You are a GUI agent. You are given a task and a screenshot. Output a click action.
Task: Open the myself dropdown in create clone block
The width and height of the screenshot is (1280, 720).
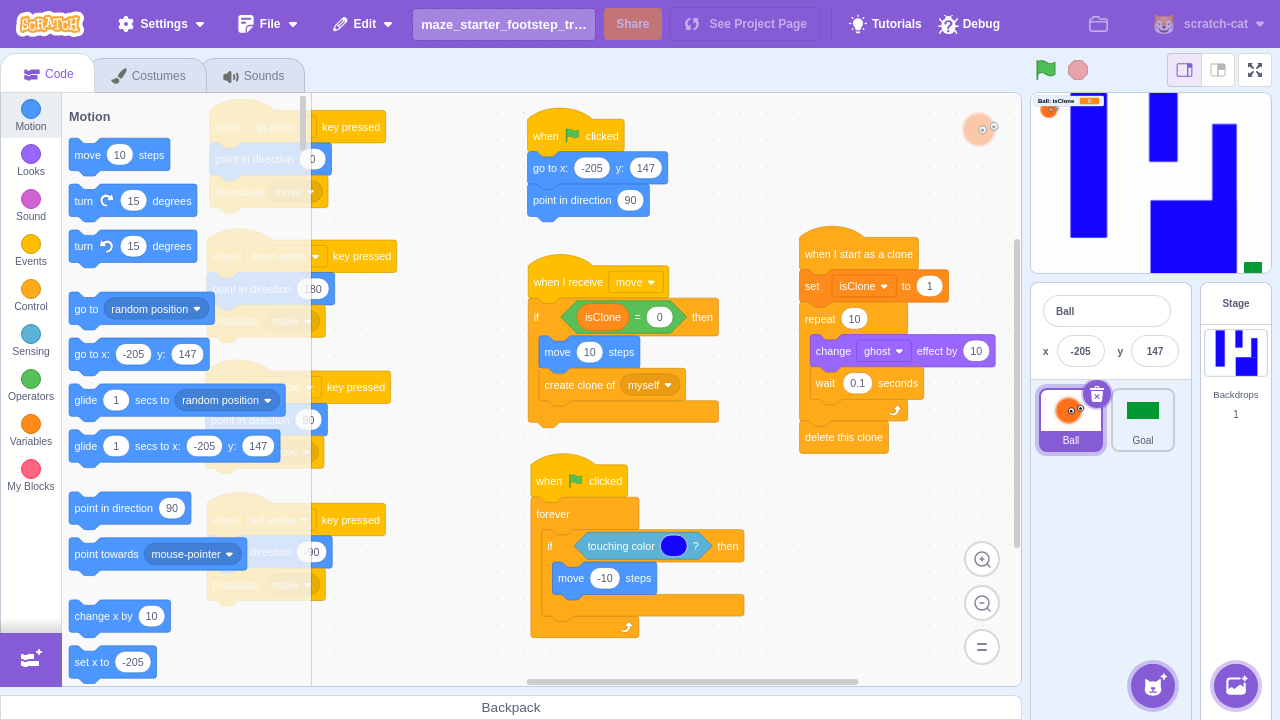coord(650,385)
